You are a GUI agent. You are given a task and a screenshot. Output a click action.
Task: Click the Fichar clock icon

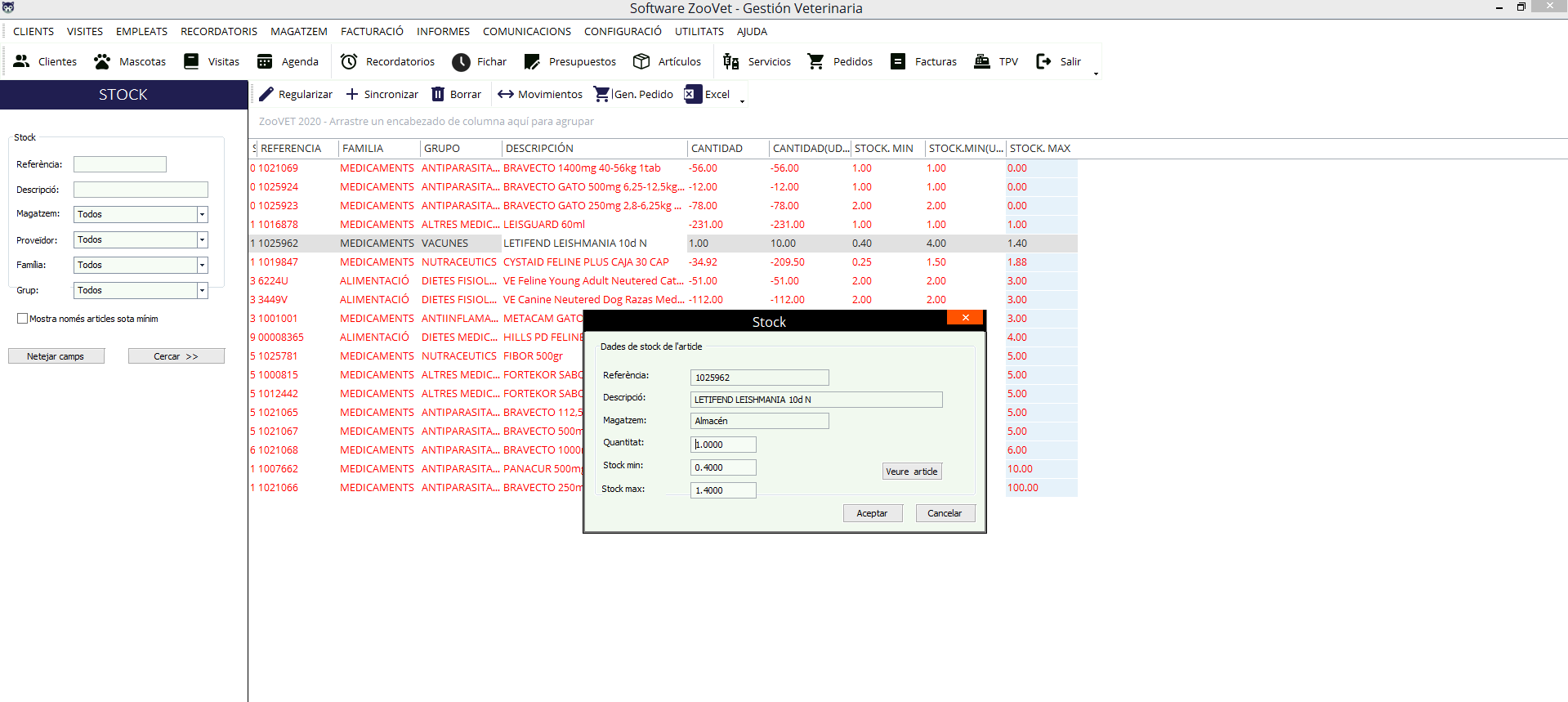461,61
